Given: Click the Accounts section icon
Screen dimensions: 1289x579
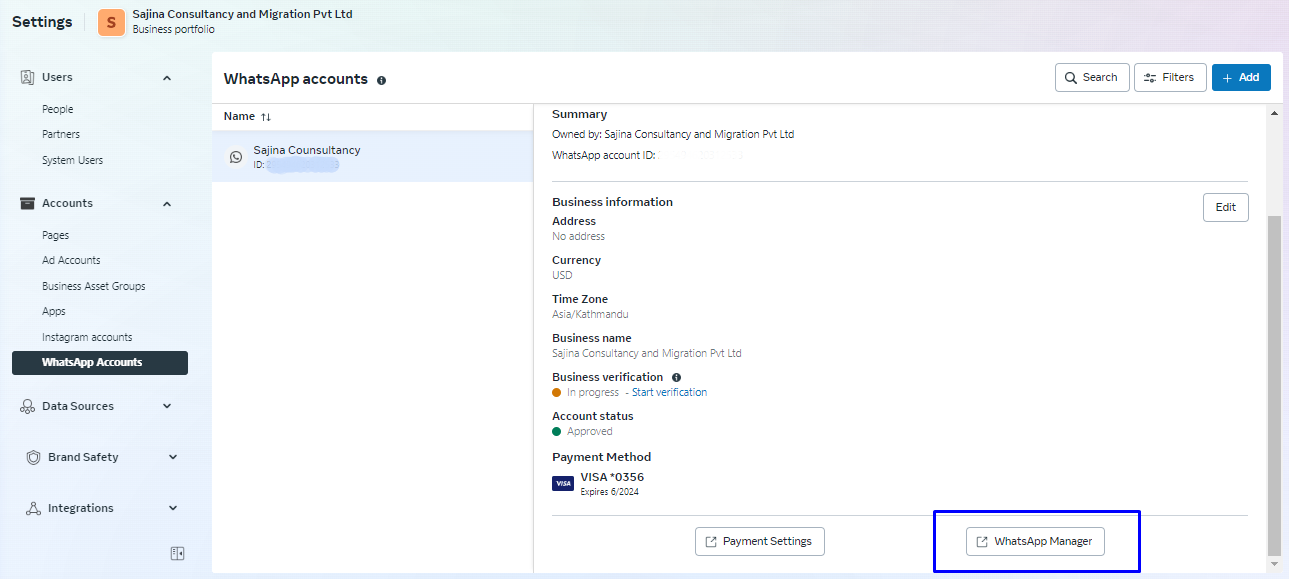Looking at the screenshot, I should coord(28,203).
